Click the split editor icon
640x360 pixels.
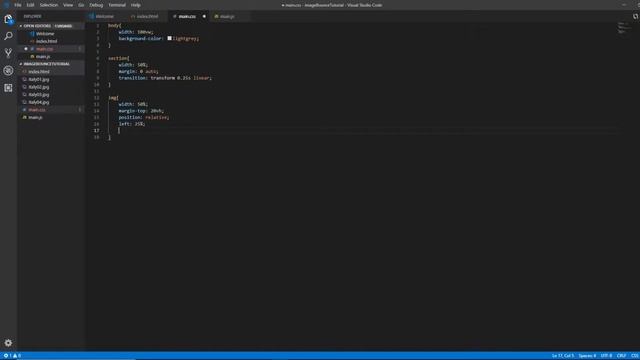click(635, 16)
